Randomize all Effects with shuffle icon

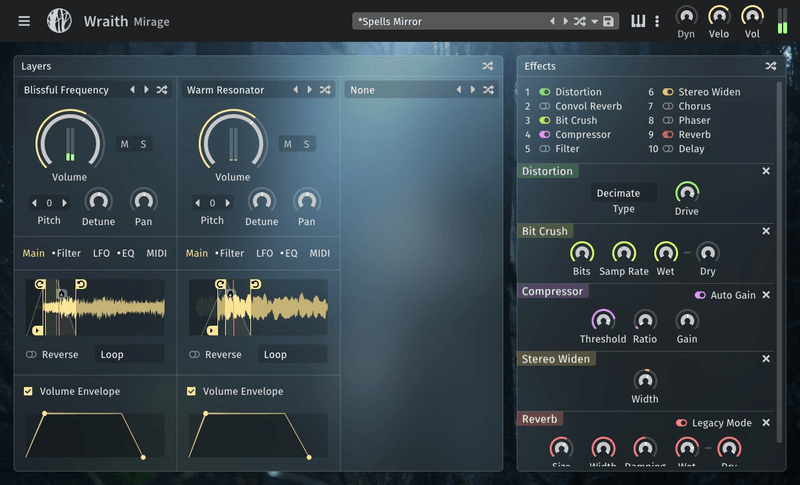pyautogui.click(x=771, y=66)
